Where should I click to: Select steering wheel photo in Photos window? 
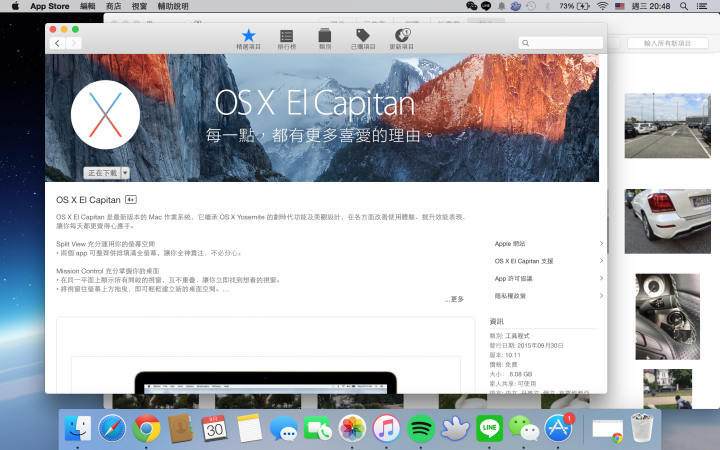pos(668,317)
